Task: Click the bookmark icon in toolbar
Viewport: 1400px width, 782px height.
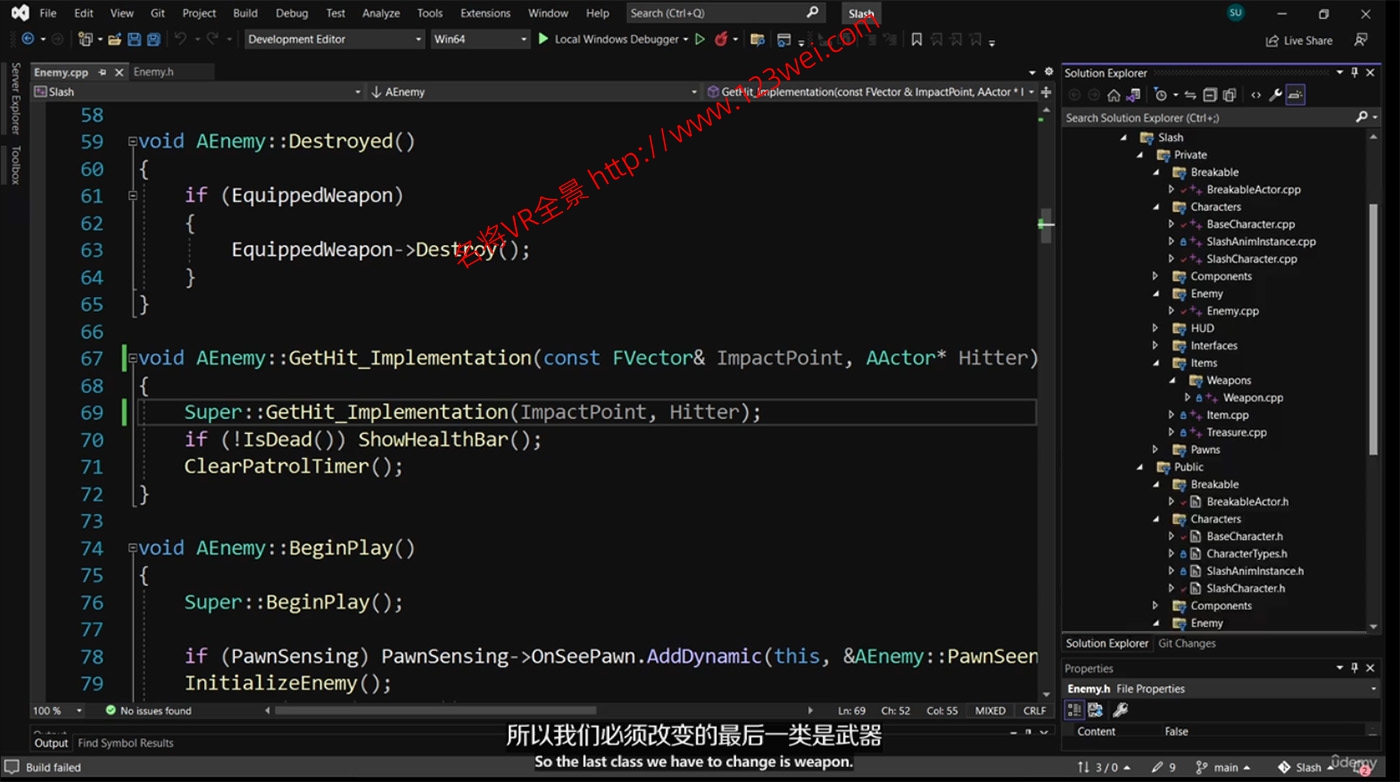Action: point(916,40)
